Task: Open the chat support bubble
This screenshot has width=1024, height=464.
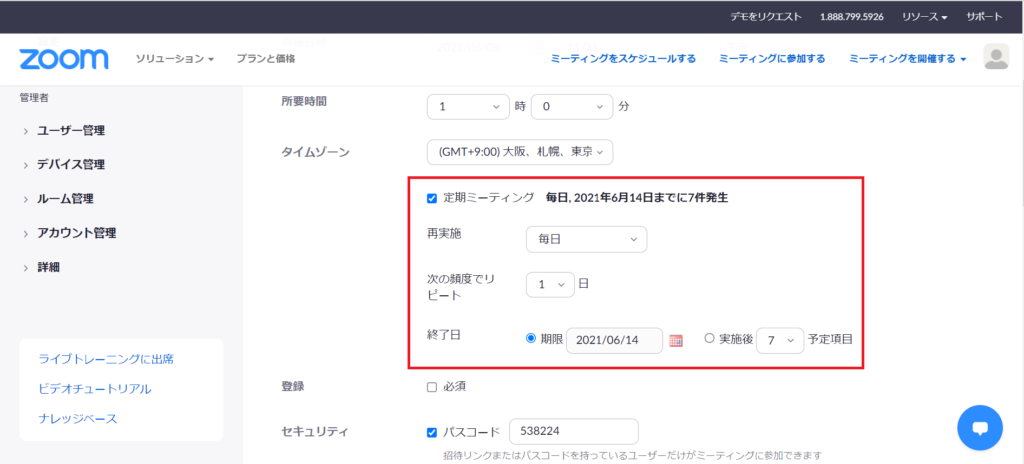Action: 980,427
